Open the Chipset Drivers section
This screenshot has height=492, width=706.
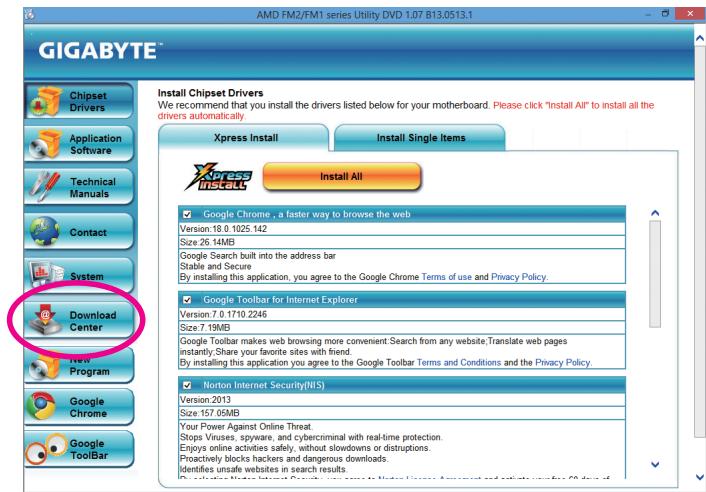(79, 101)
